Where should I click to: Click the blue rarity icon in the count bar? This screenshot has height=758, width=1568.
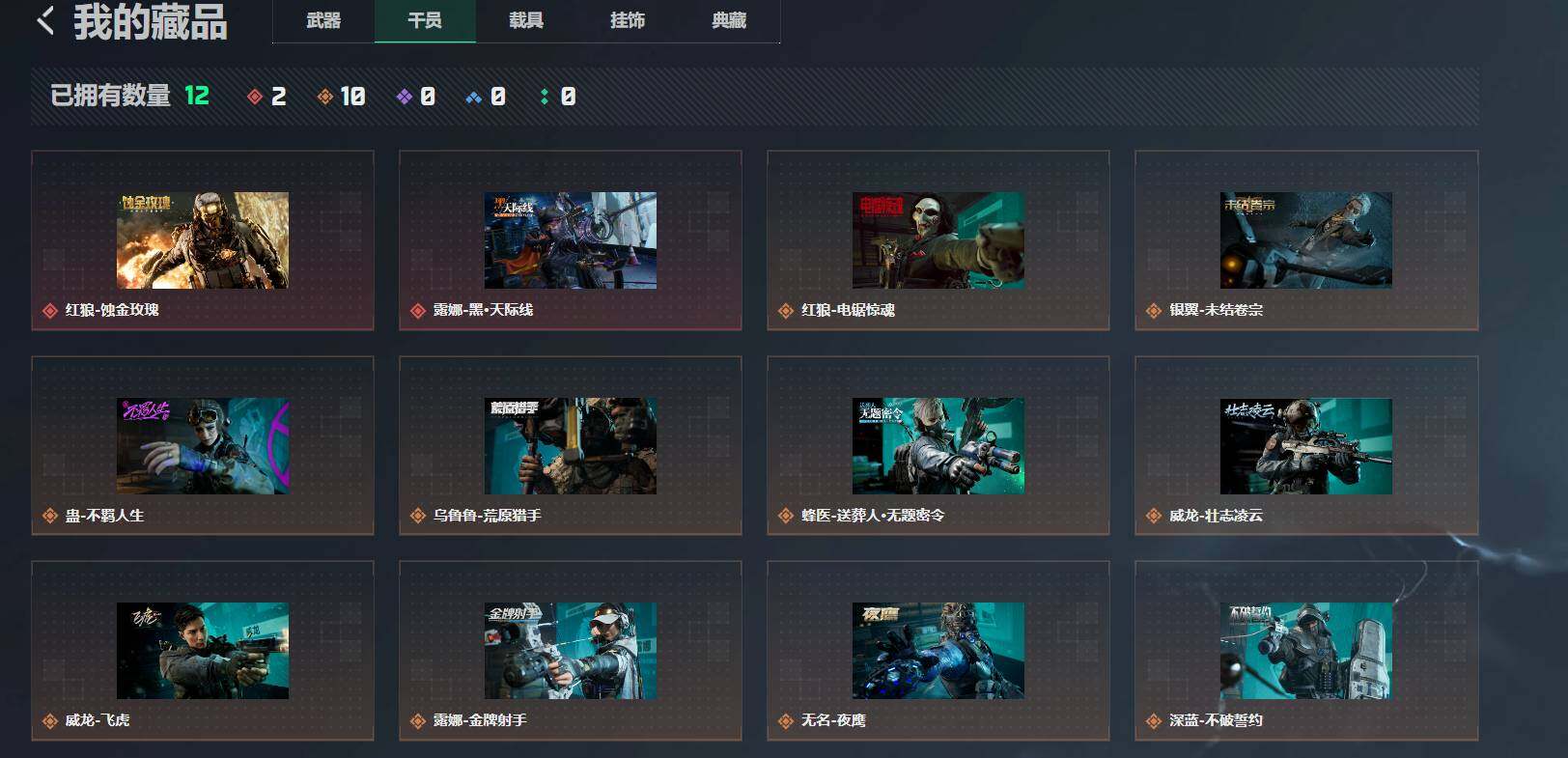[473, 97]
